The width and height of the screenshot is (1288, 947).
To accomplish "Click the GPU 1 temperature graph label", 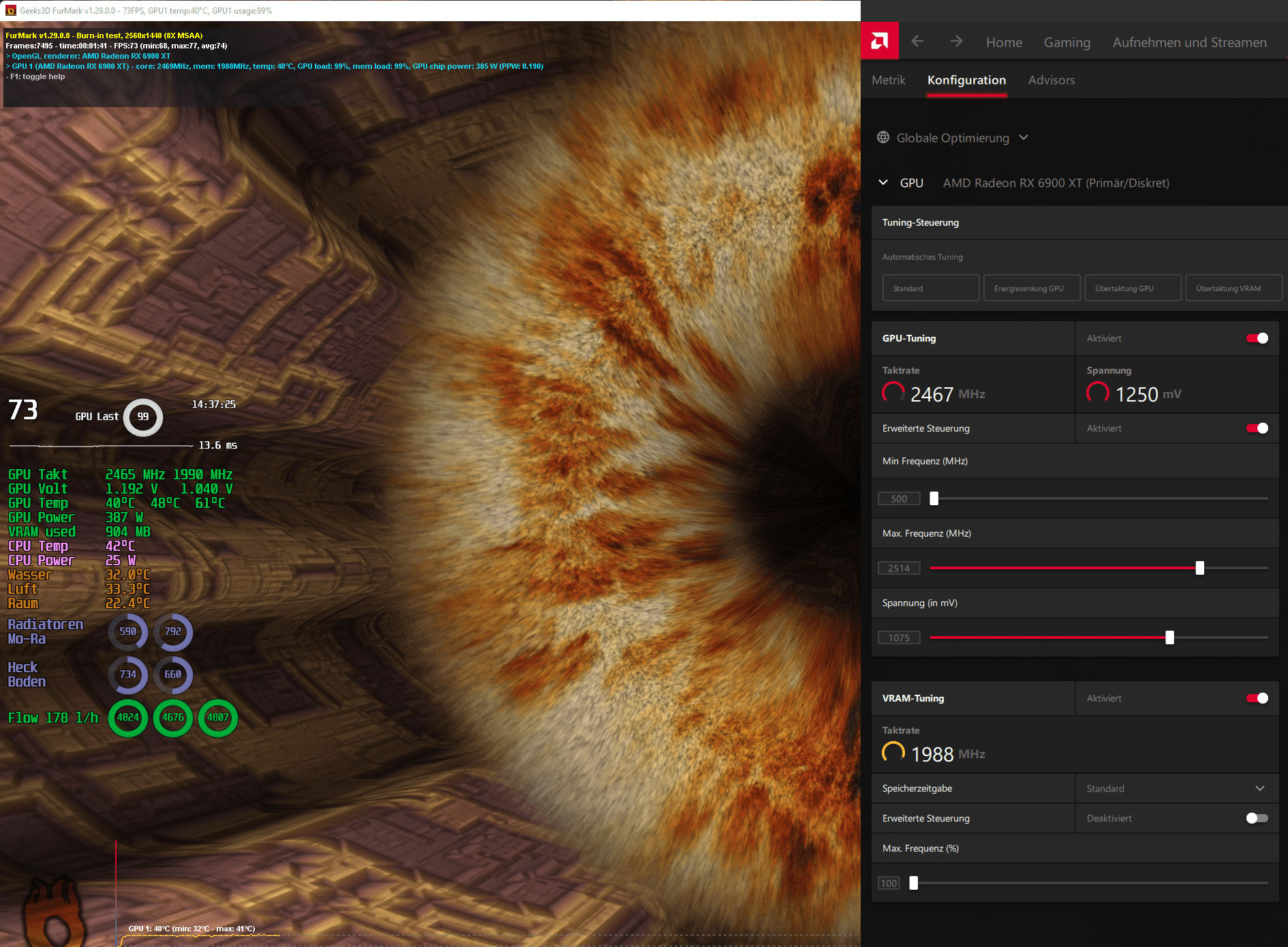I will tap(191, 929).
